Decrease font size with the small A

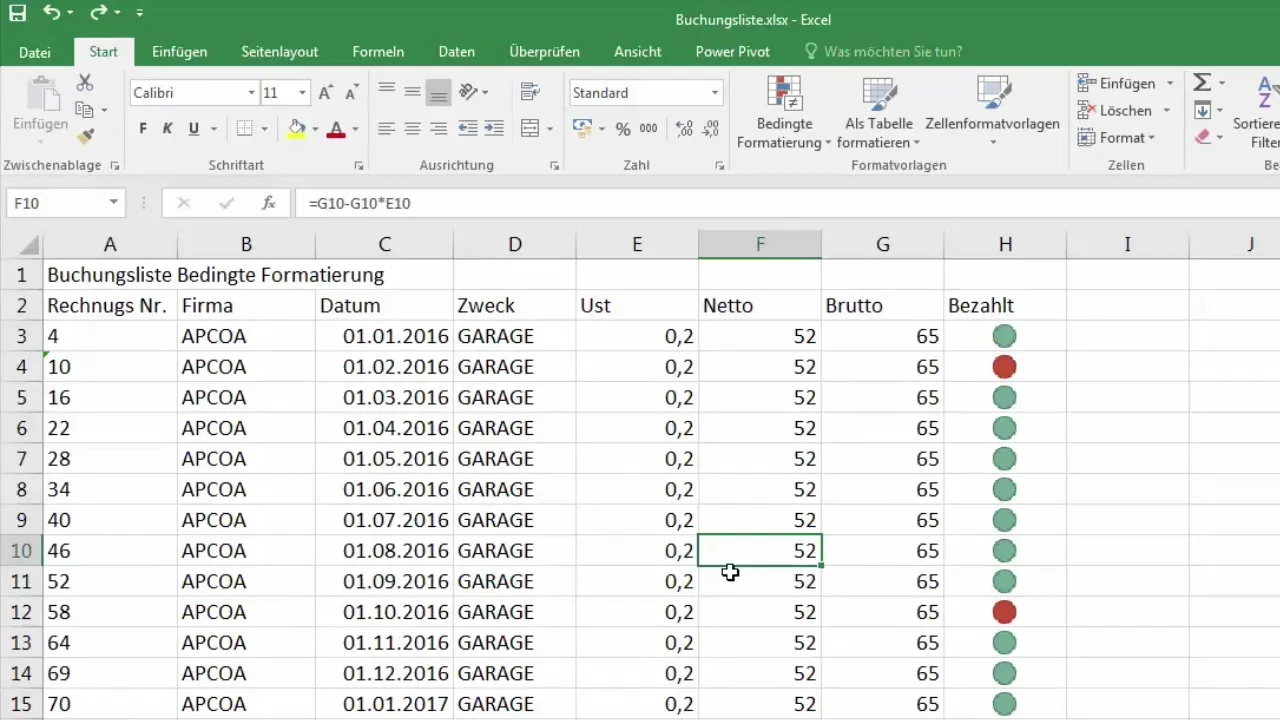351,93
